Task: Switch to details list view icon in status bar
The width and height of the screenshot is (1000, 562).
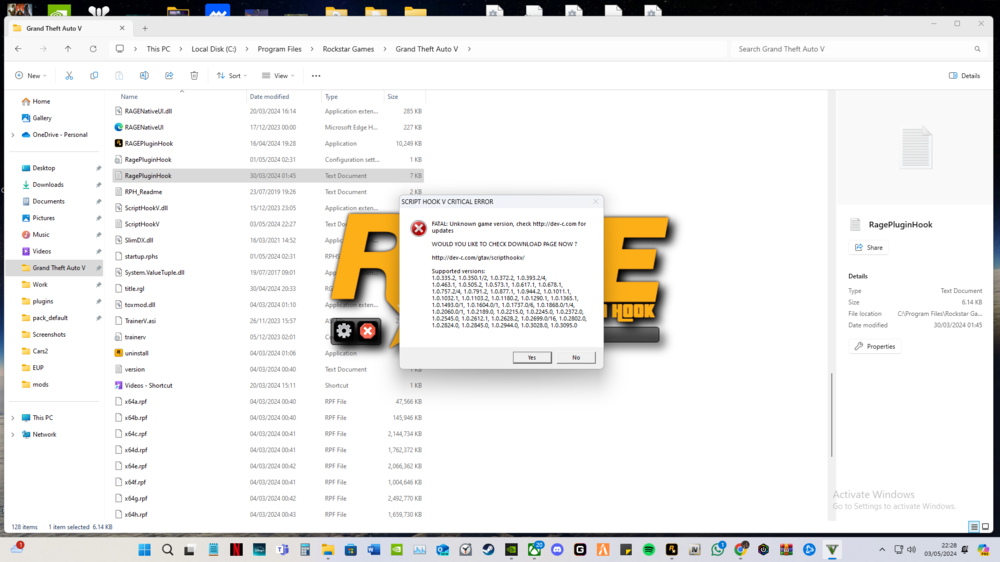Action: [973, 527]
